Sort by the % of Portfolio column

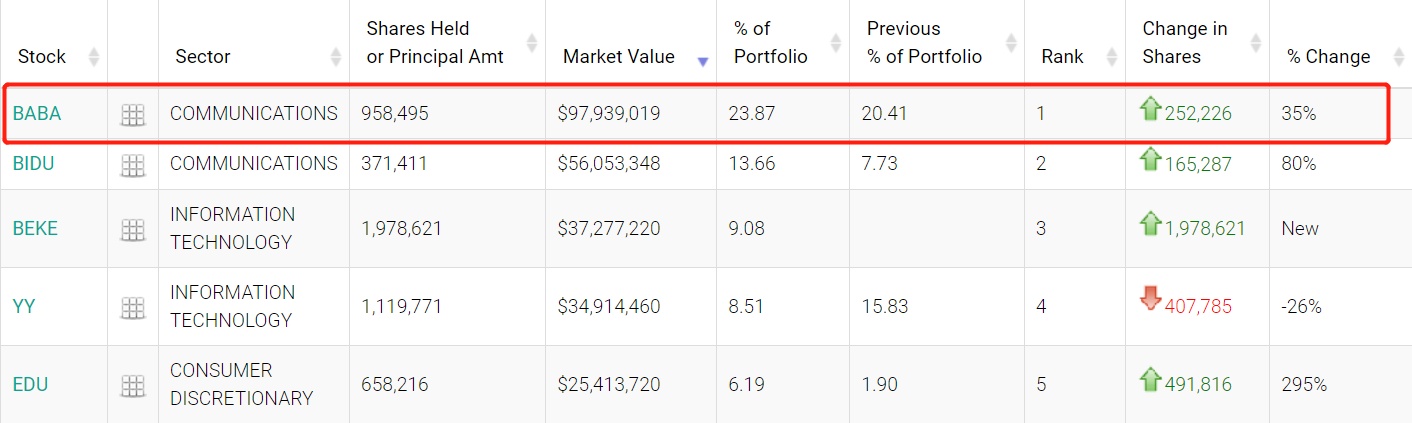[770, 43]
